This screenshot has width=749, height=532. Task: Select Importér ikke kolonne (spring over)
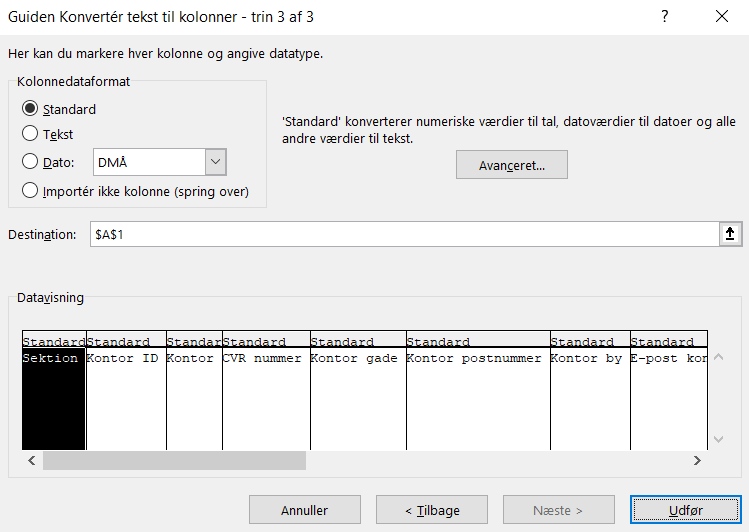pos(30,191)
